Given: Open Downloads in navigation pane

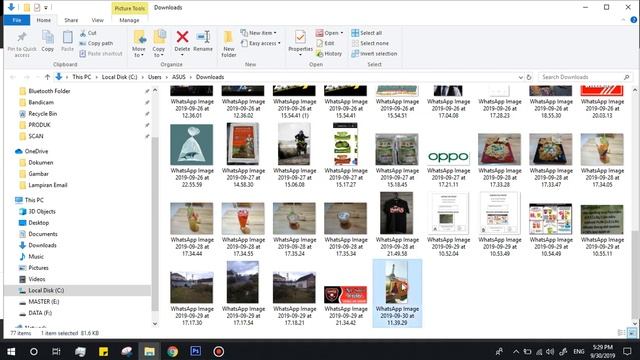Looking at the screenshot, I should point(42,245).
